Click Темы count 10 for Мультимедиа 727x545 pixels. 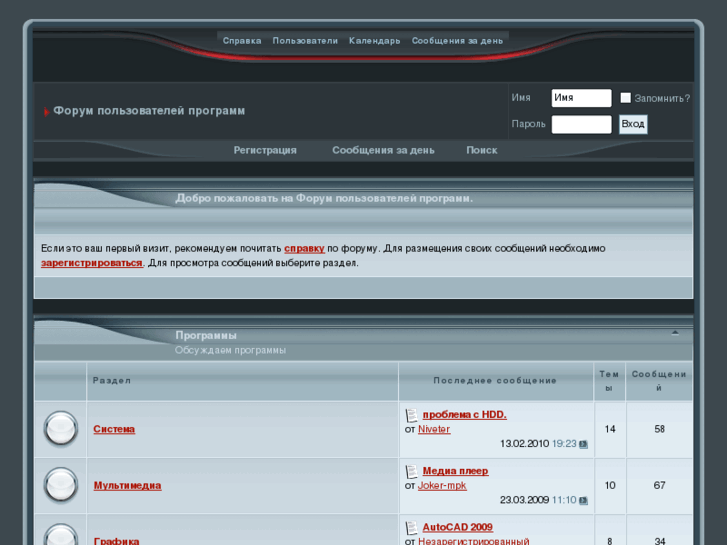click(x=610, y=485)
